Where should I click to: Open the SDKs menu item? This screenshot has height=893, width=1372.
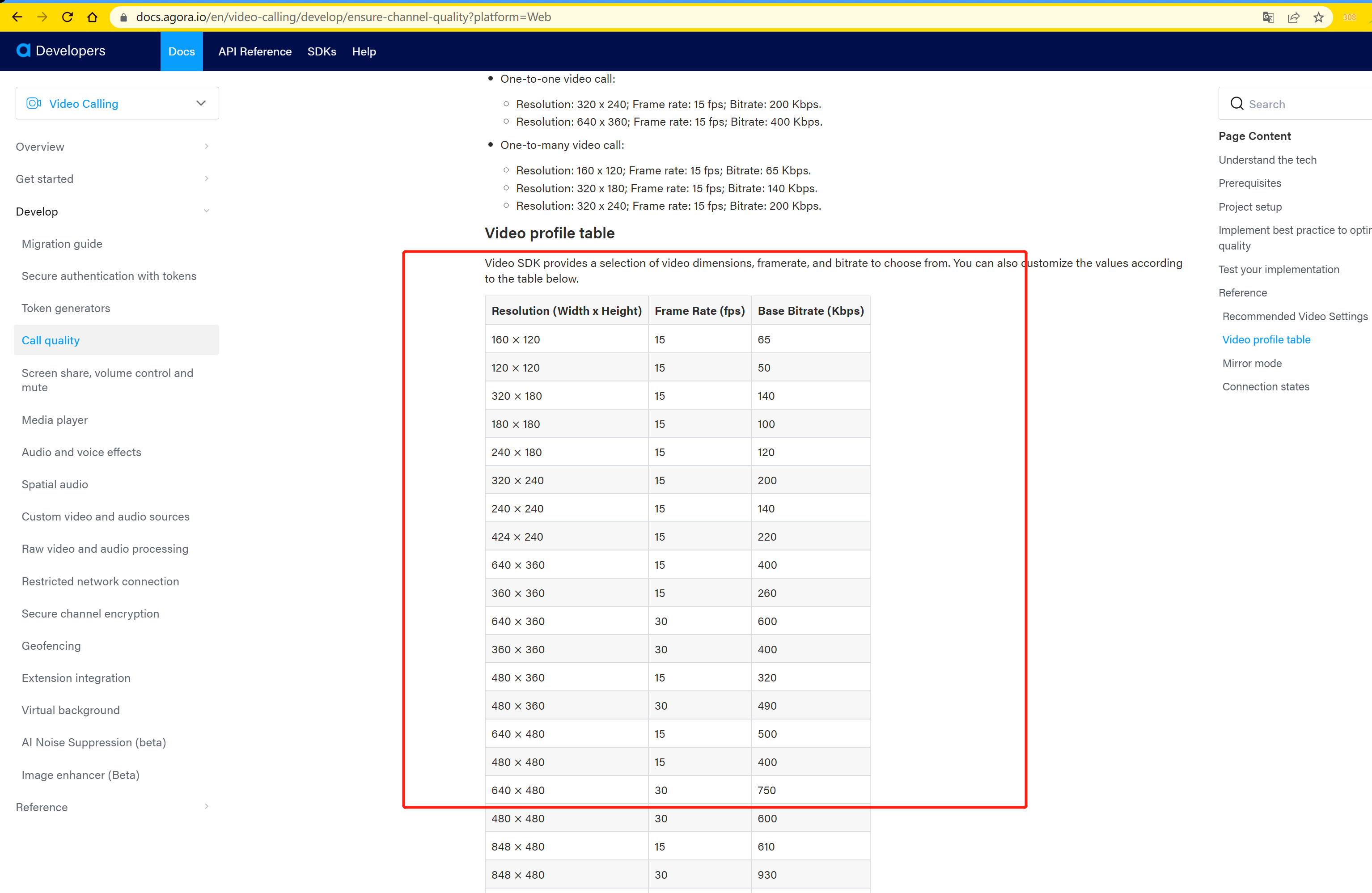tap(322, 51)
